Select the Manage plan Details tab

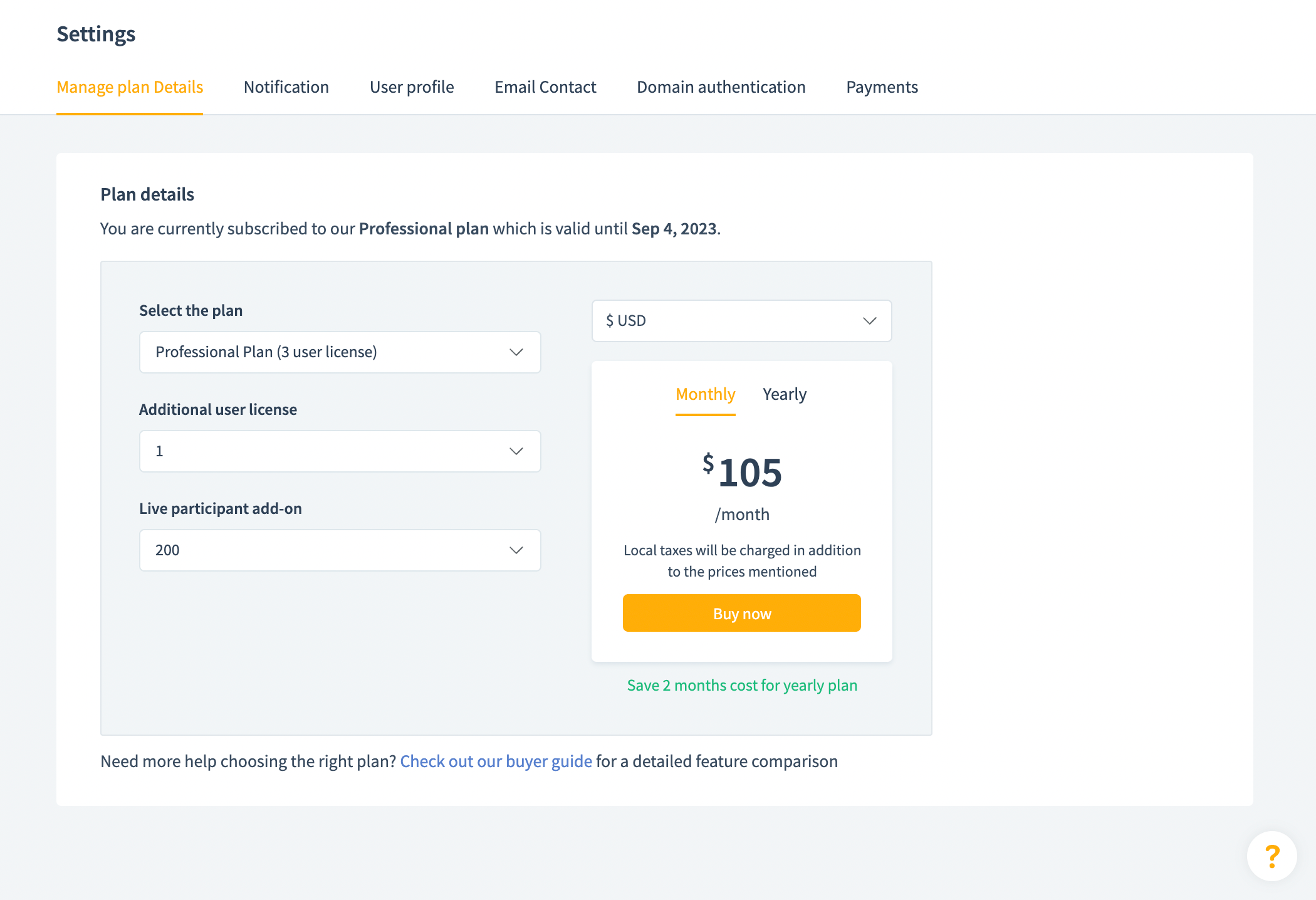[130, 87]
